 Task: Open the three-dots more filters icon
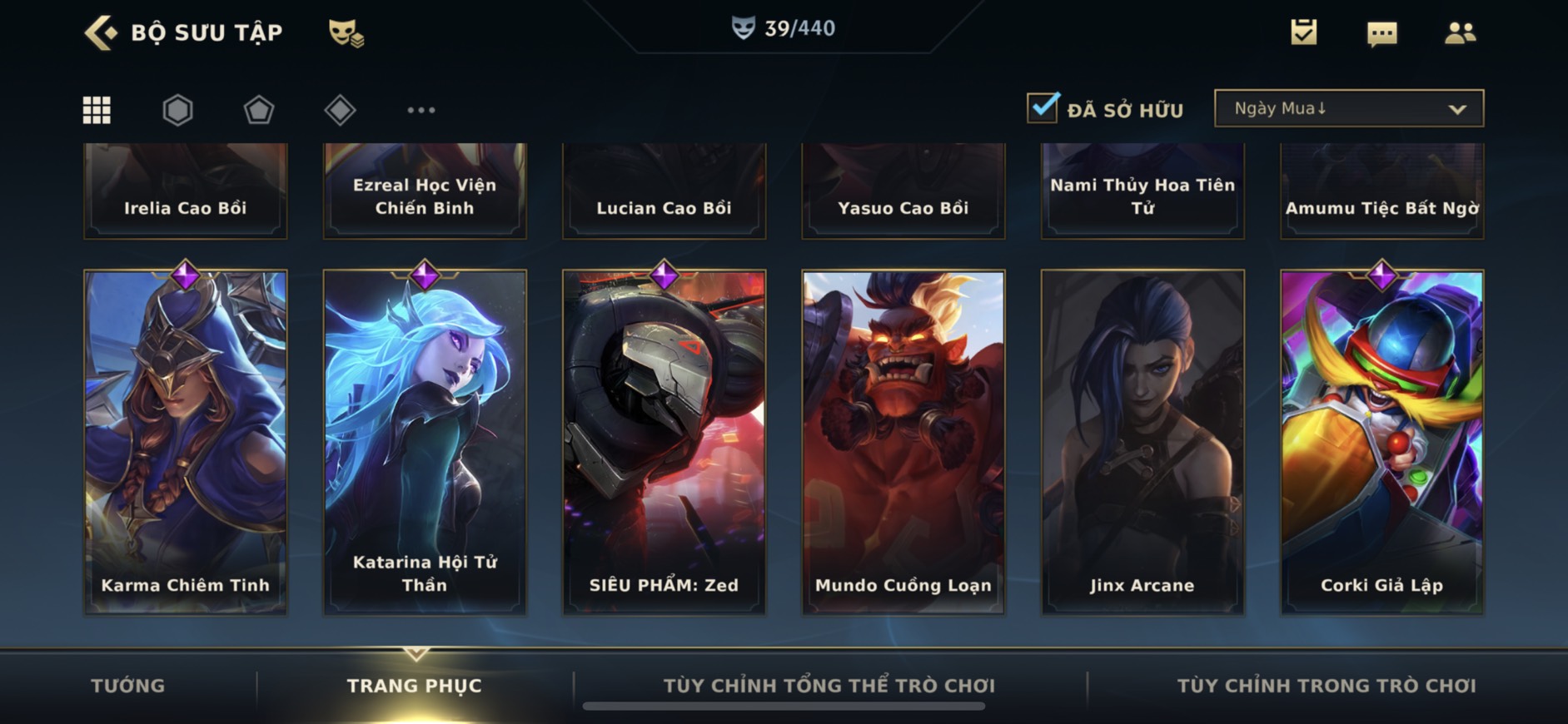point(421,110)
